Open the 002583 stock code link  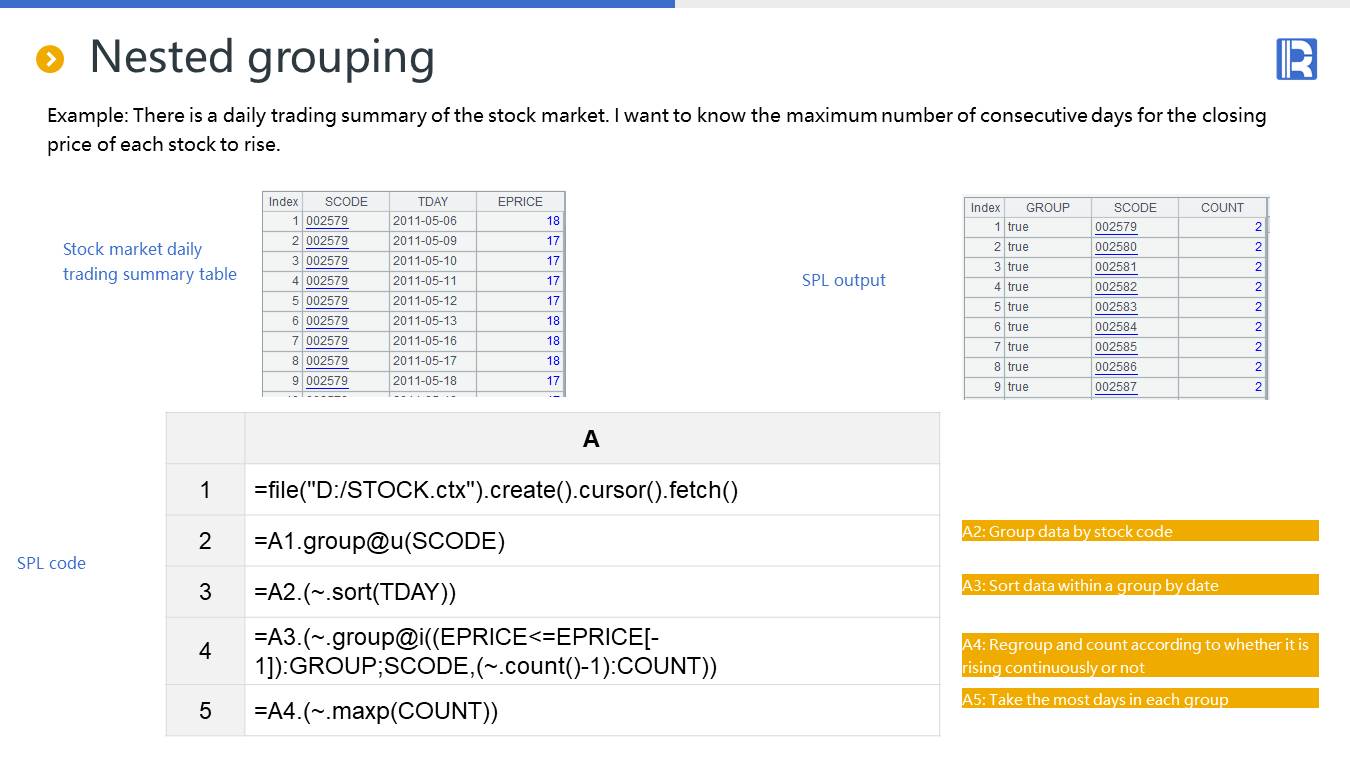click(1115, 307)
